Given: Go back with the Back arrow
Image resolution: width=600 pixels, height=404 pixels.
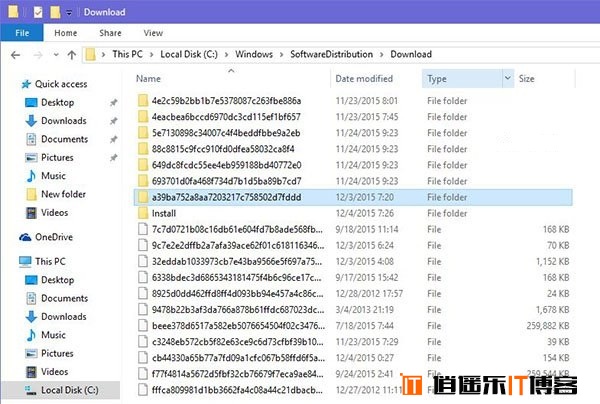Looking at the screenshot, I should click(16, 55).
